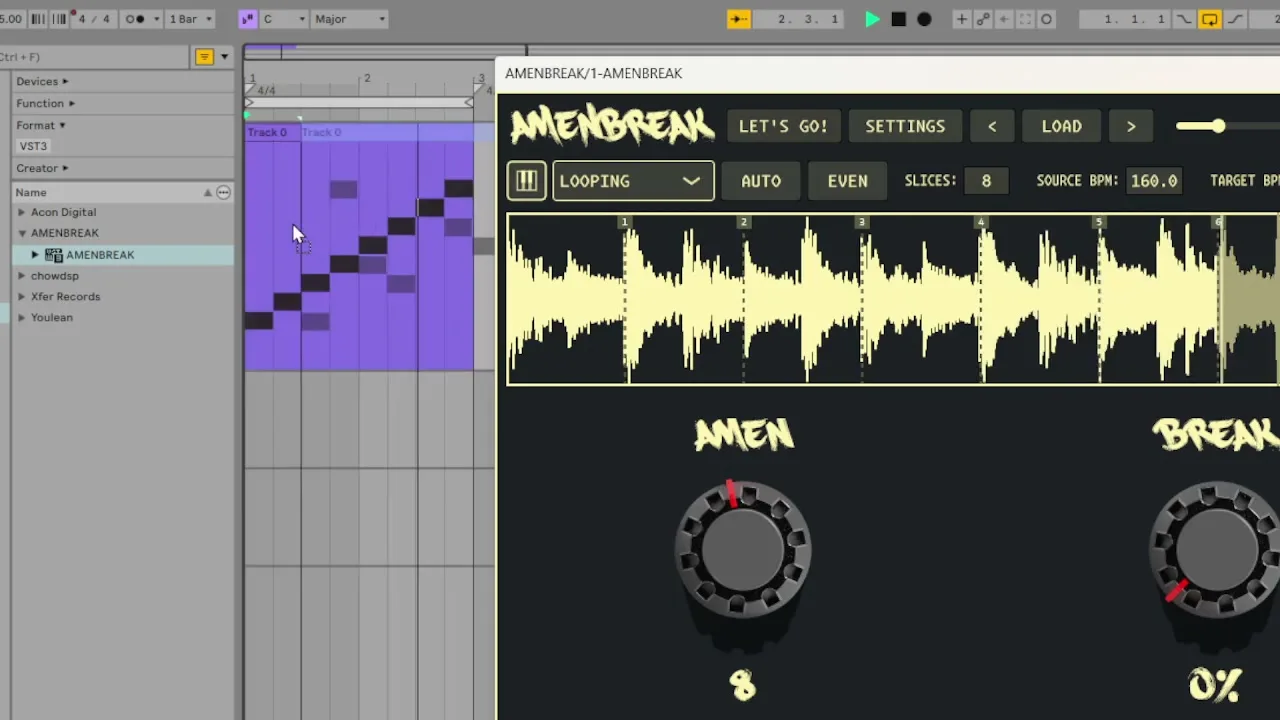Open the browser filter options arrow

point(224,57)
